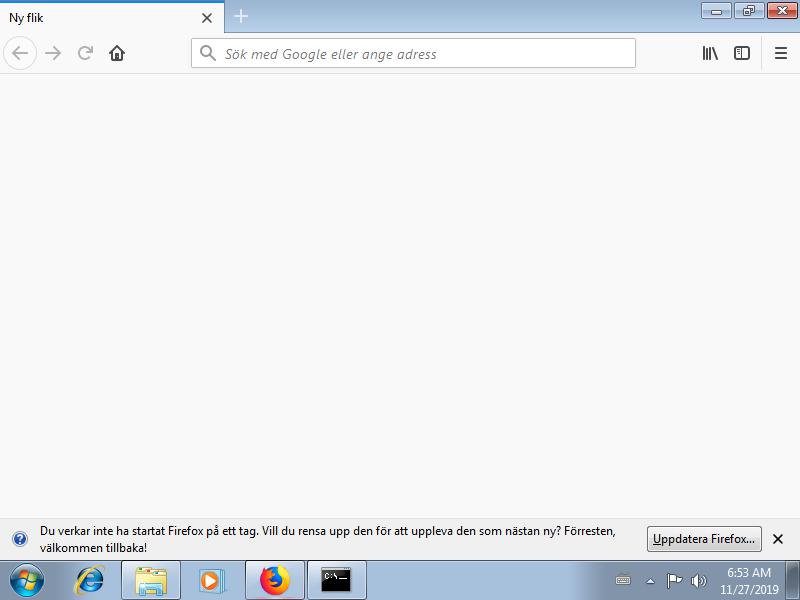Open the Library bookmarks icon
The height and width of the screenshot is (600, 800).
tap(710, 53)
